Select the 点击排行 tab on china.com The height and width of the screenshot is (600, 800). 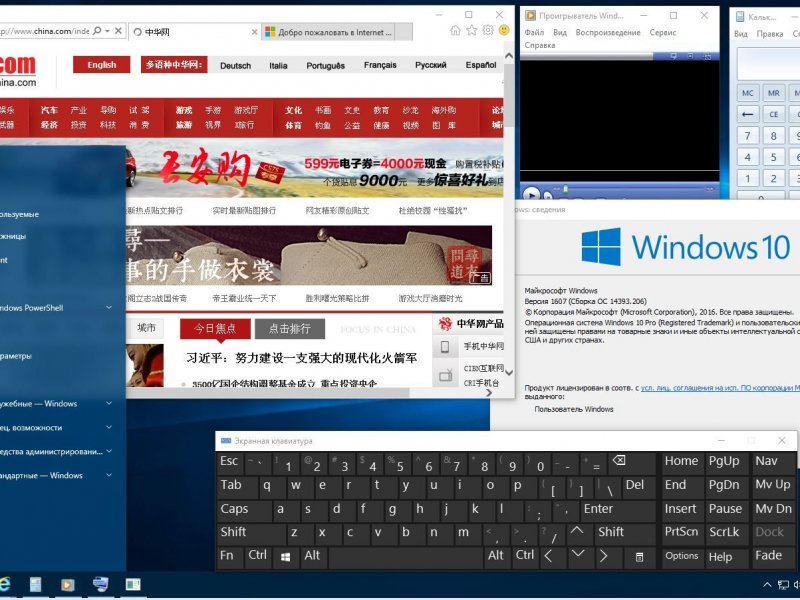(x=290, y=329)
